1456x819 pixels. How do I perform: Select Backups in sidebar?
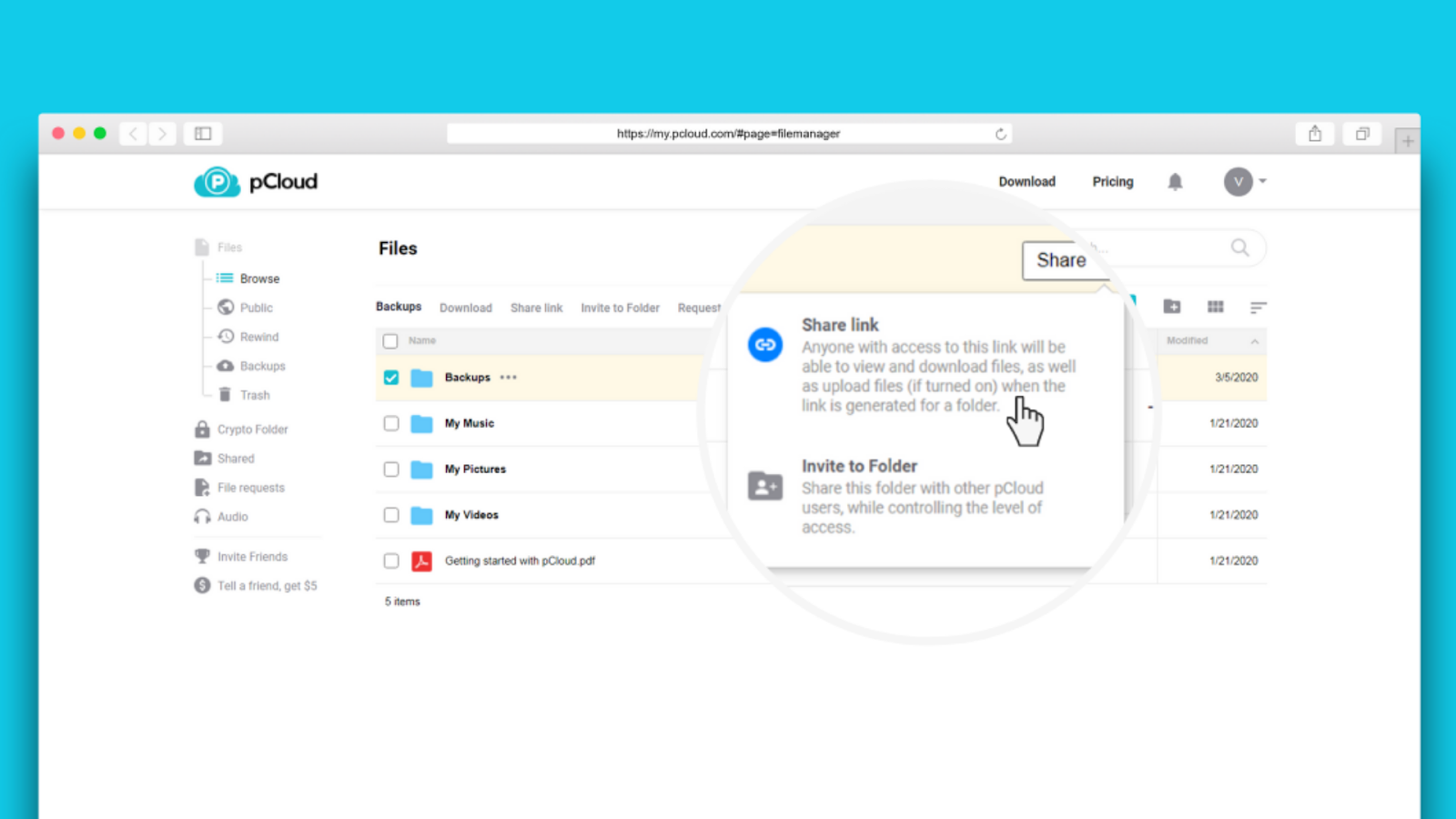251,366
